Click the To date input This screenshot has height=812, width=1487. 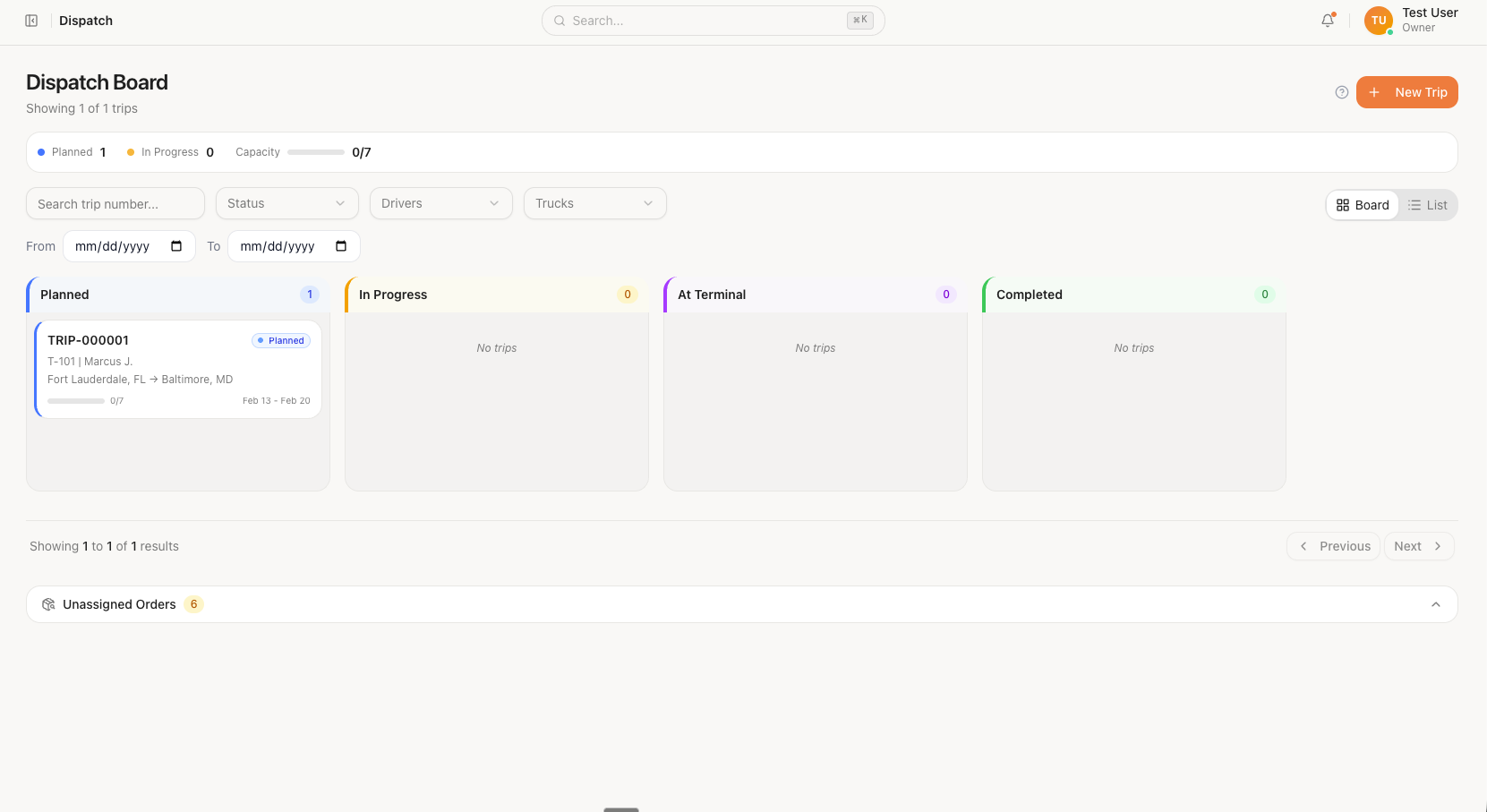tap(294, 246)
